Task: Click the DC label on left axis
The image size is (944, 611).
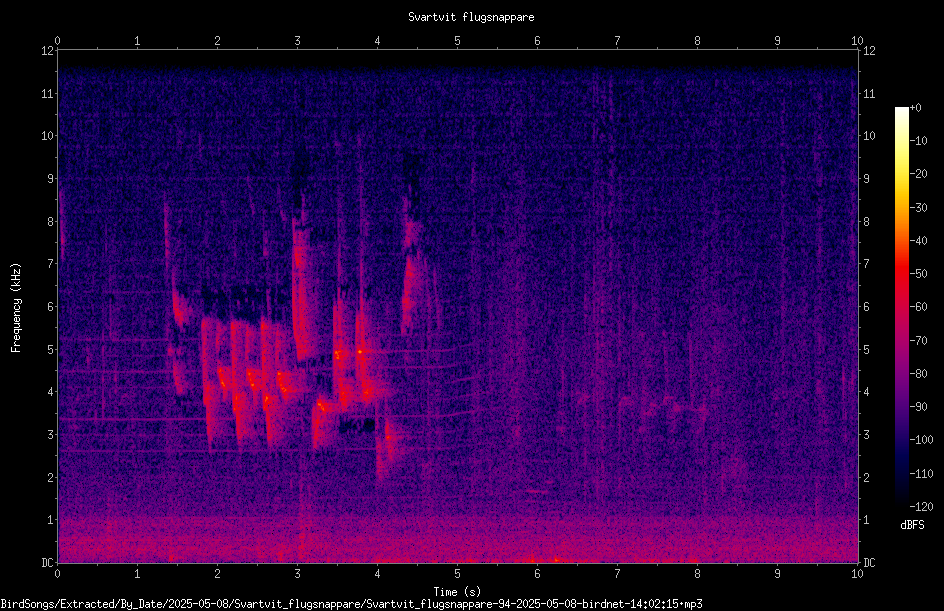Action: point(48,563)
